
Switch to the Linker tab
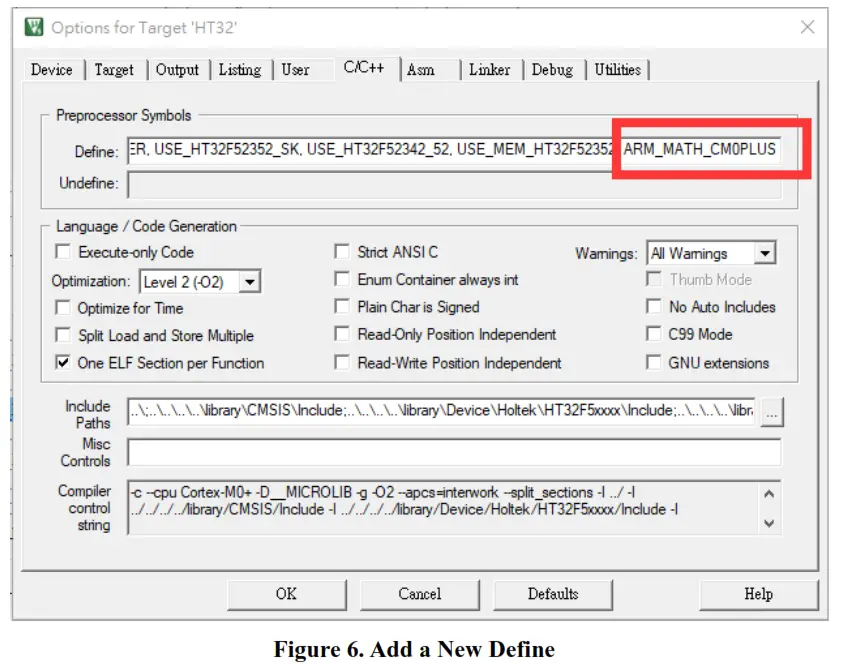coord(490,71)
